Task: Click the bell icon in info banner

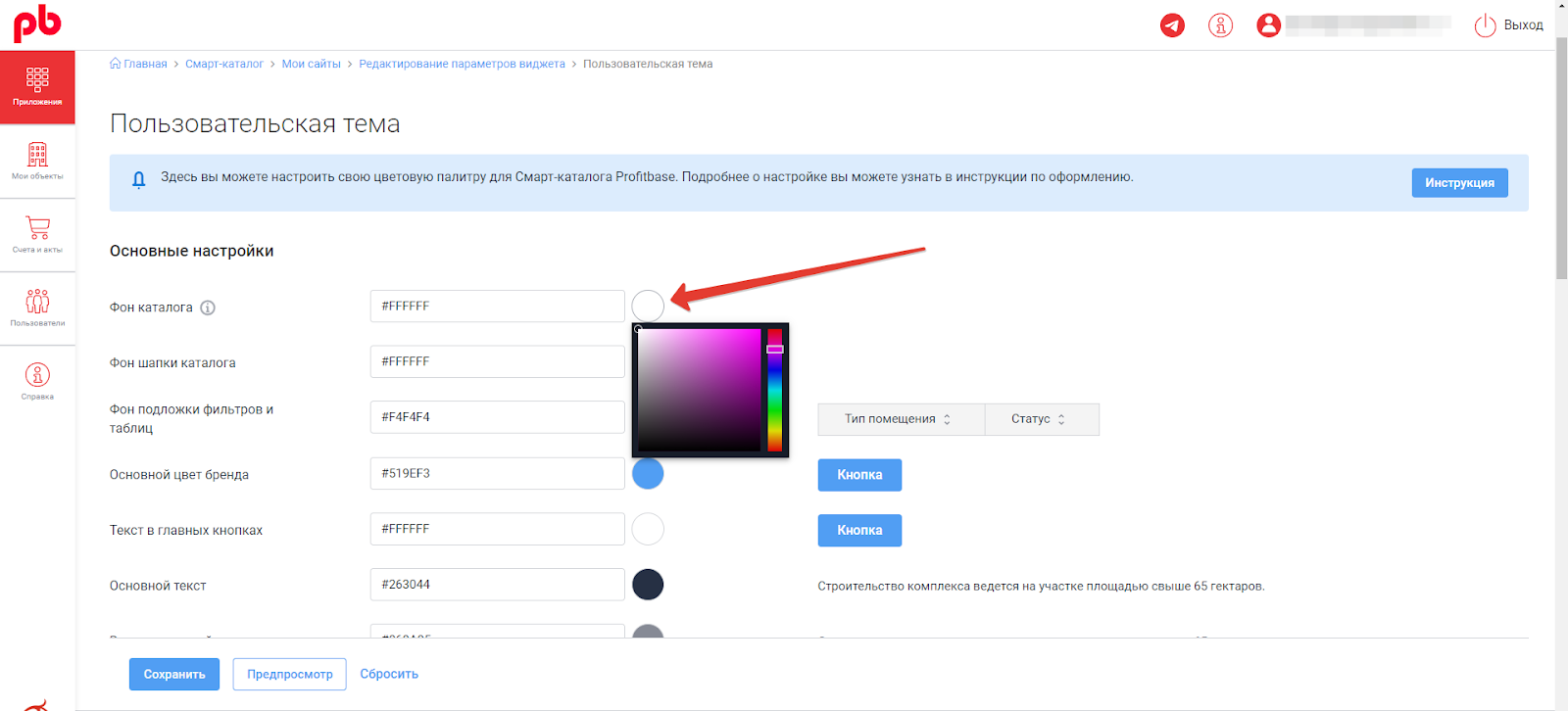Action: pyautogui.click(x=139, y=179)
